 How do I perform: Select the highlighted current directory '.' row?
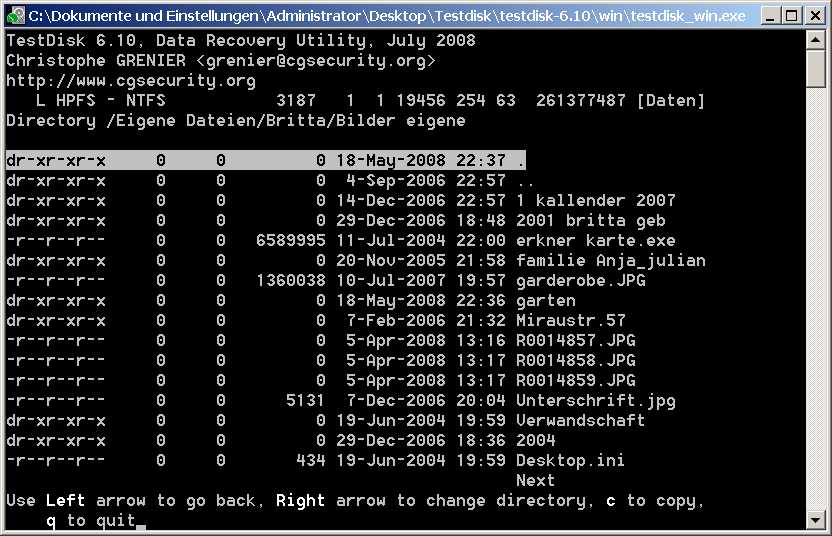coord(266,160)
